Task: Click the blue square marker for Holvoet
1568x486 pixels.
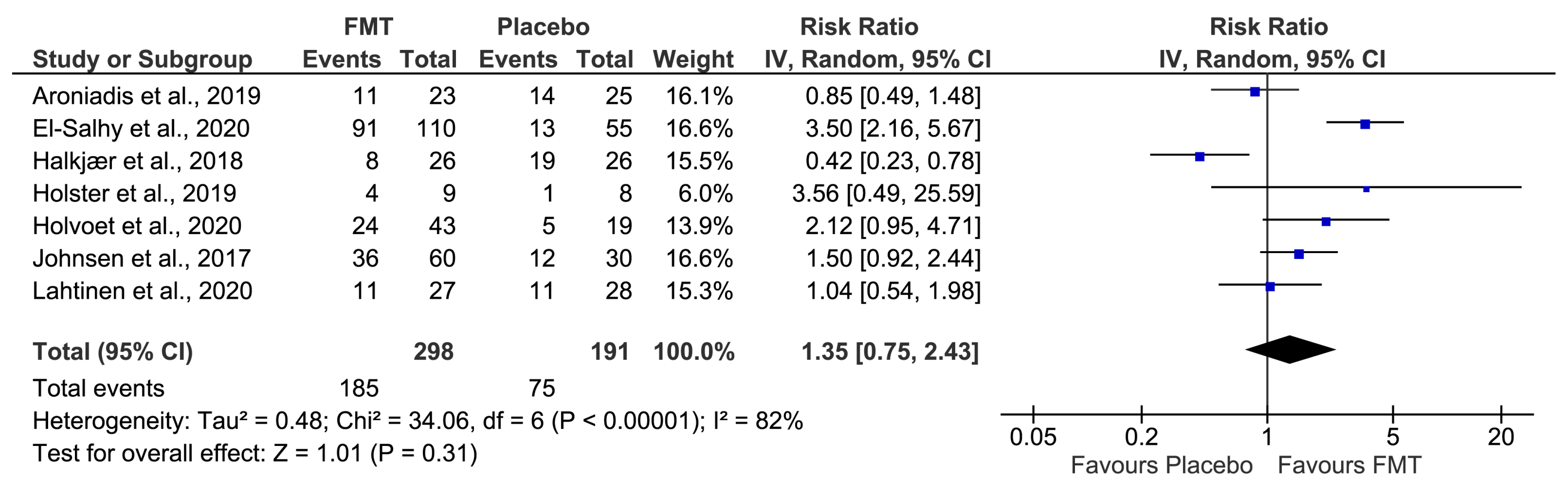Action: click(1326, 222)
